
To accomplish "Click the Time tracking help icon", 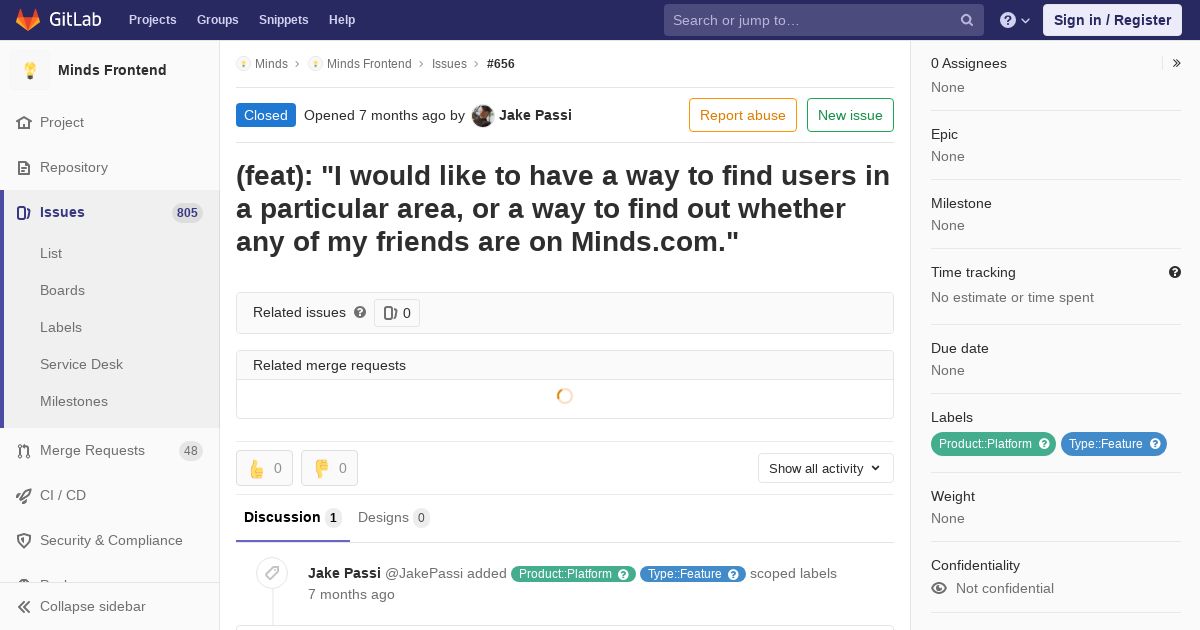I will pos(1175,272).
